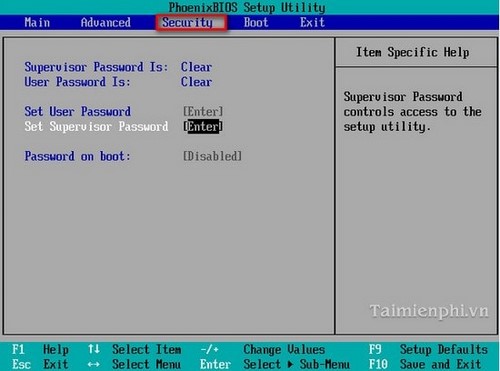Screen dimensions: 500x371
Task: Click the Item Specific Help heading
Action: (413, 52)
